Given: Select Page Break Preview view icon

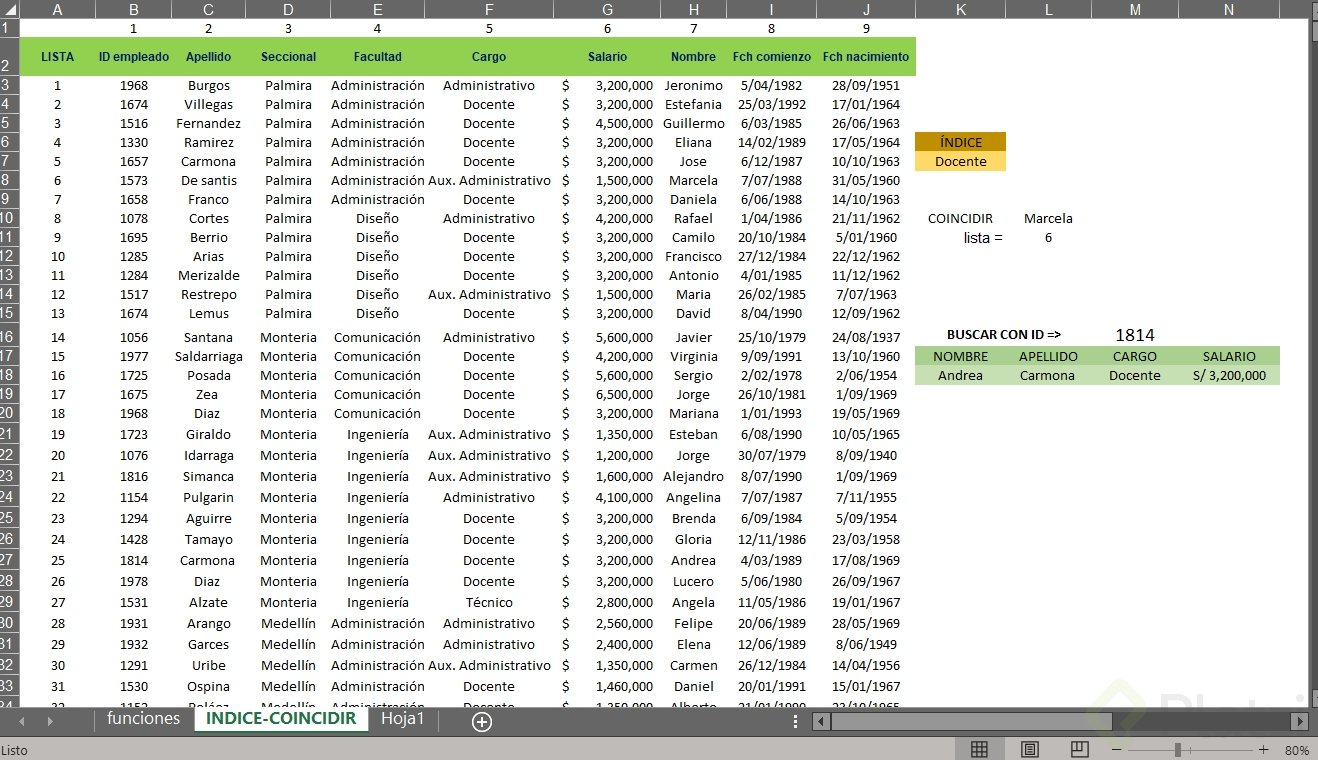Looking at the screenshot, I should click(1080, 748).
